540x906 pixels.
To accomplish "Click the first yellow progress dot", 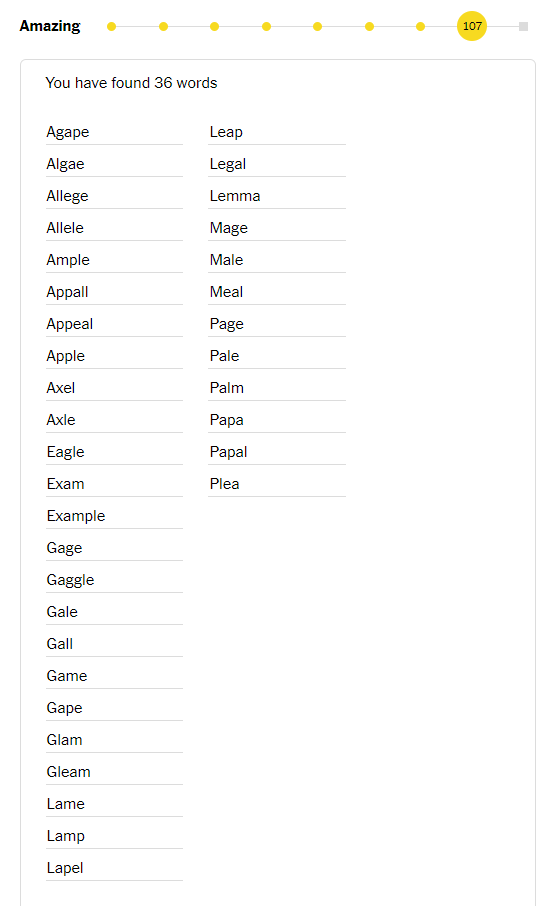I will 111,27.
